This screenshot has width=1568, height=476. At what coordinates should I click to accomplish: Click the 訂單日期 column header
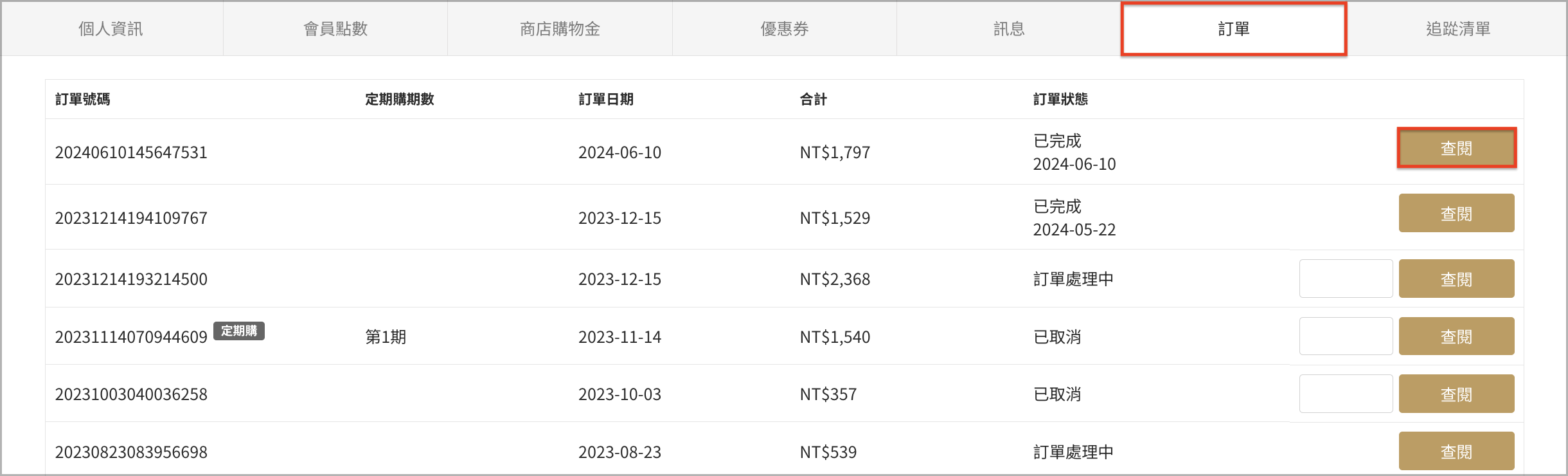click(x=606, y=99)
